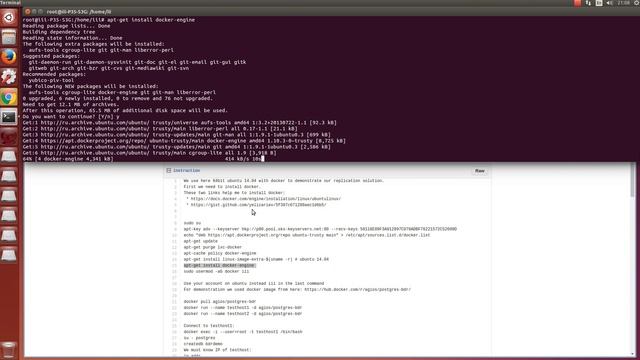The width and height of the screenshot is (640, 360).
Task: Open the network indicator in top panel
Action: pyautogui.click(x=588, y=3)
